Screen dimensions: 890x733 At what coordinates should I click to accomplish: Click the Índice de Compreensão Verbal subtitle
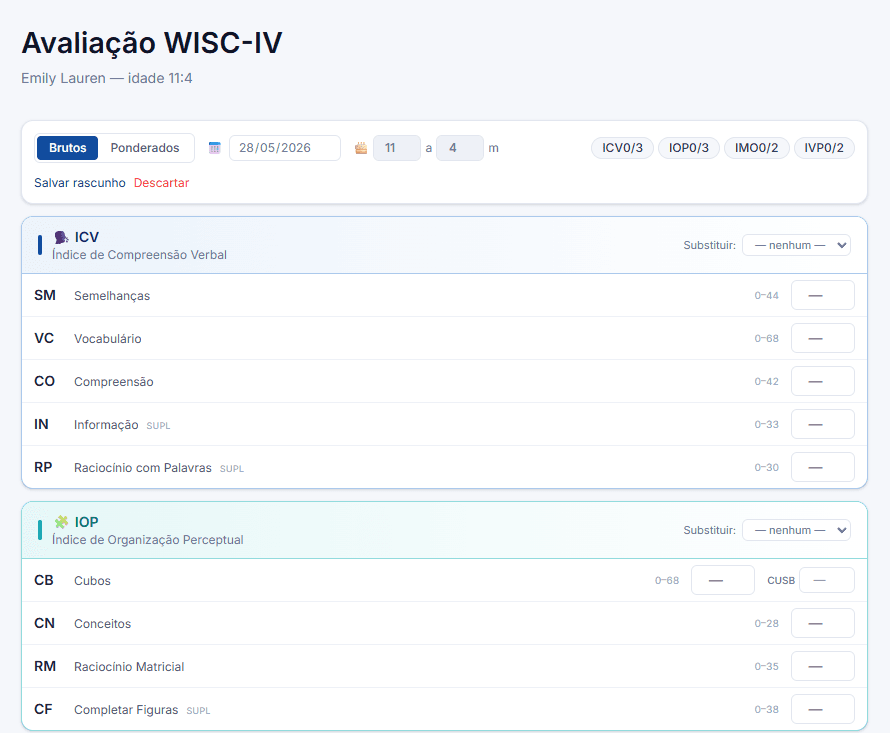click(139, 255)
